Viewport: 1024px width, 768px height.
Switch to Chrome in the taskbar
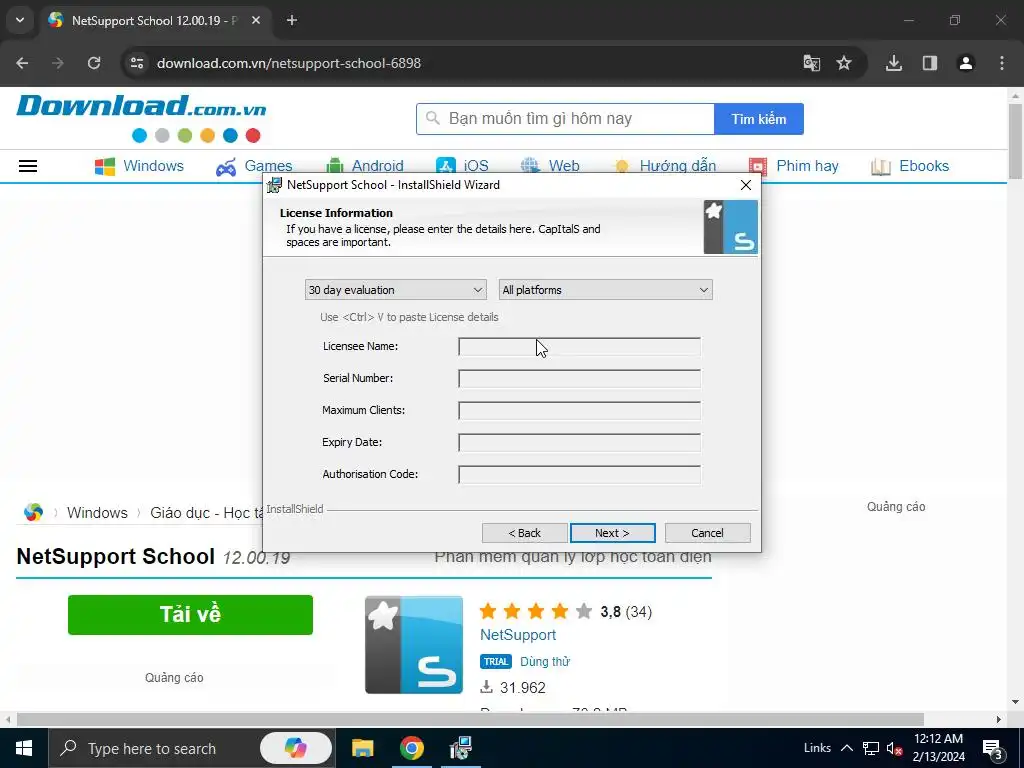coord(411,748)
